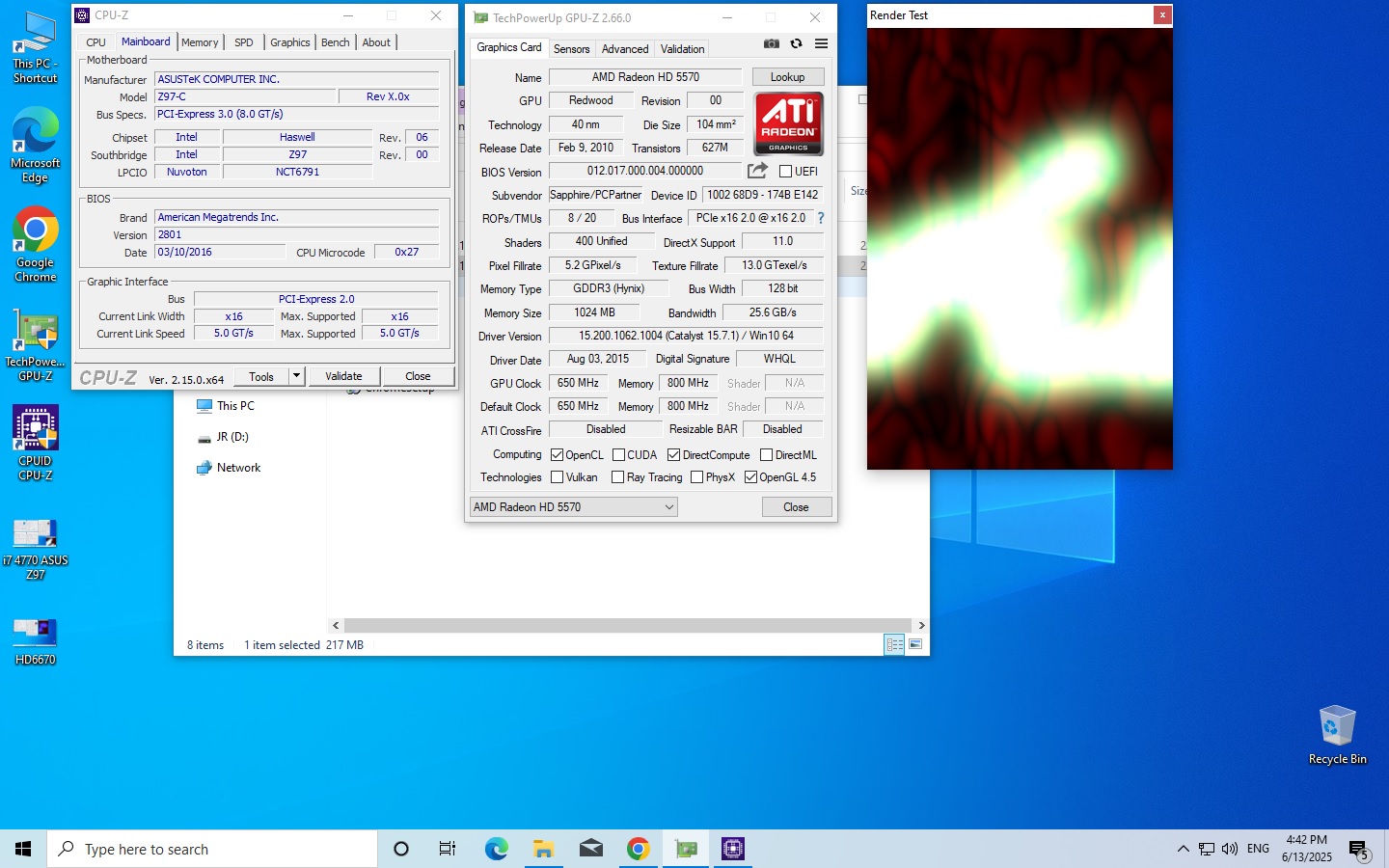Screen dimensions: 1389x868
Task: Switch to the Bench tab in CPU-Z
Action: [x=336, y=42]
